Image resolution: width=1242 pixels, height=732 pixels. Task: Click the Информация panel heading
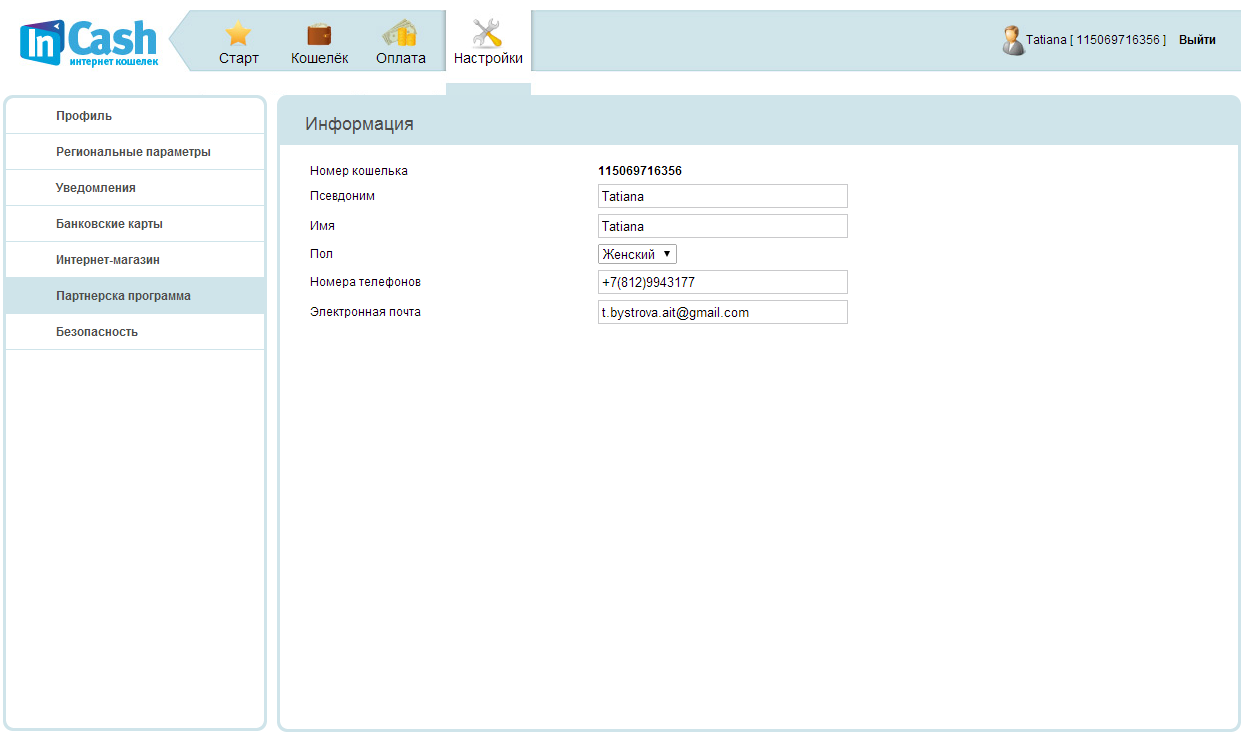pyautogui.click(x=359, y=124)
